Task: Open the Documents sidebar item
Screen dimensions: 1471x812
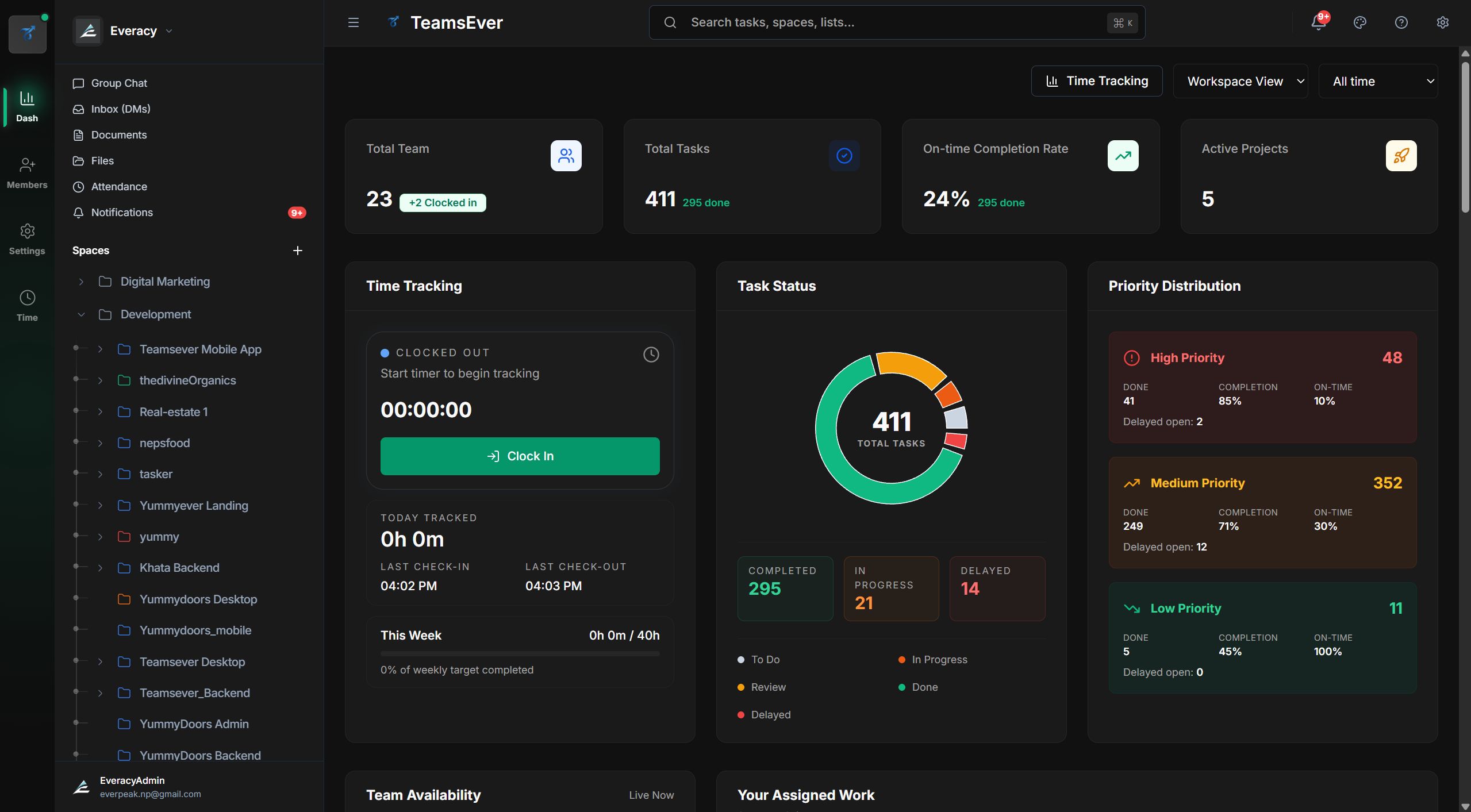Action: (189, 135)
